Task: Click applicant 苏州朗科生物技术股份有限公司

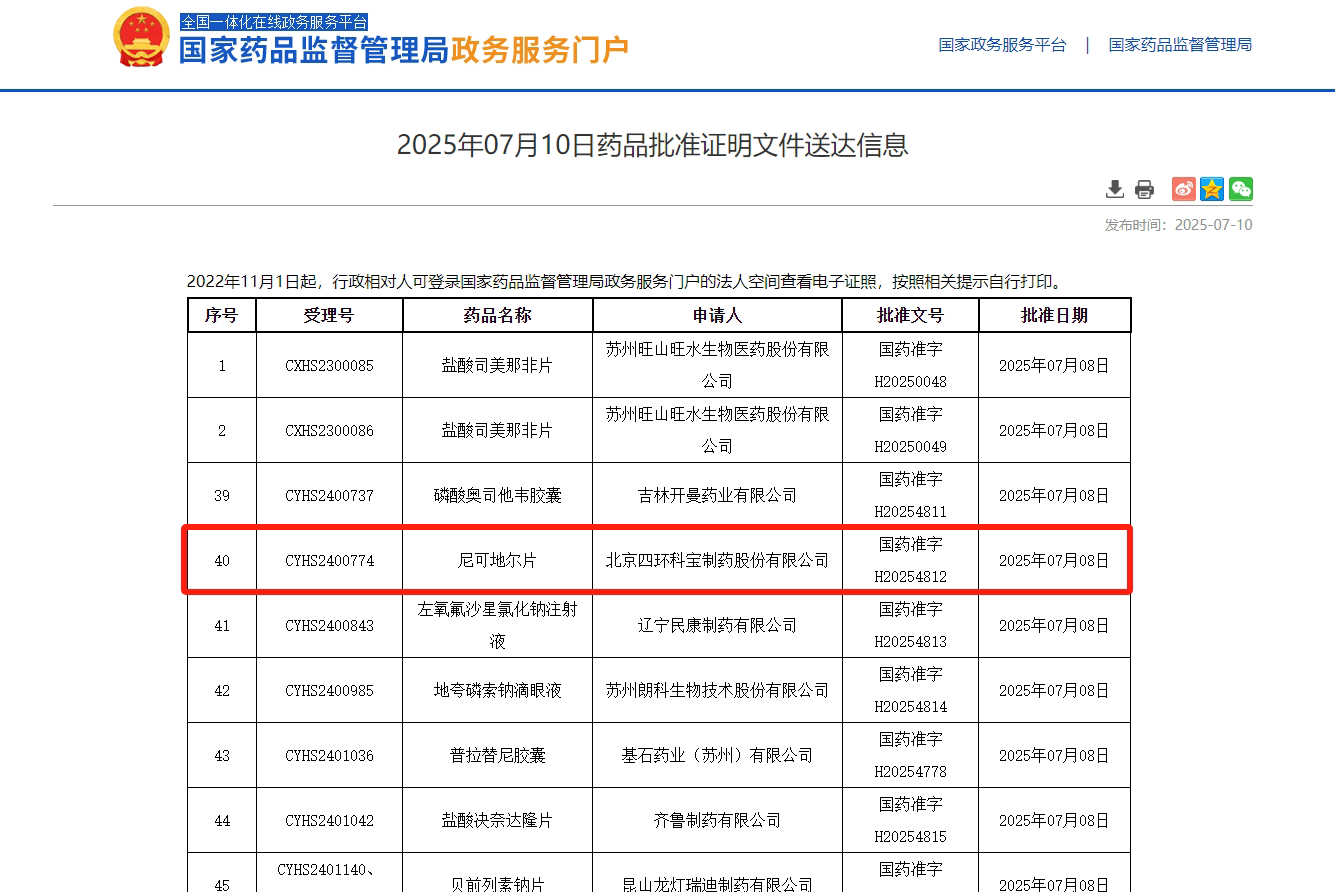Action: (x=717, y=691)
